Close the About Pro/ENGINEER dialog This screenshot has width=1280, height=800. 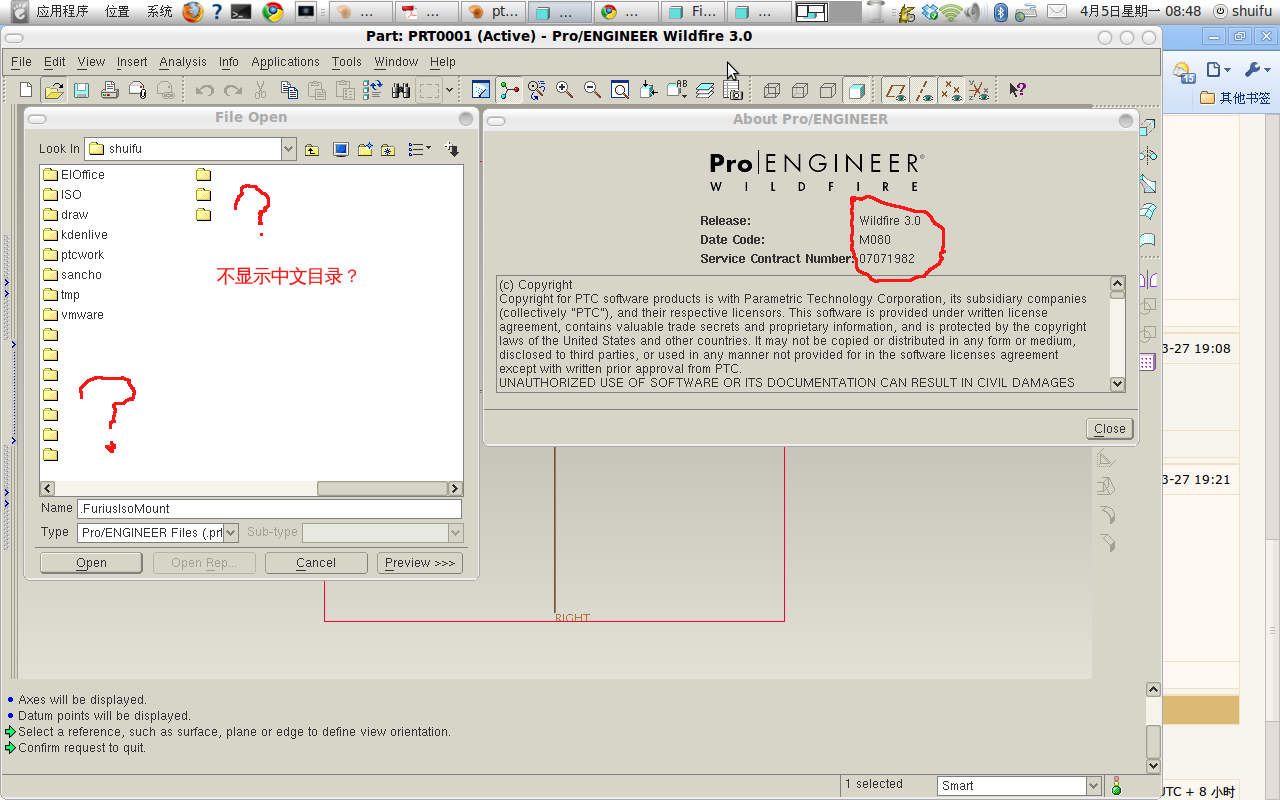click(x=1109, y=428)
